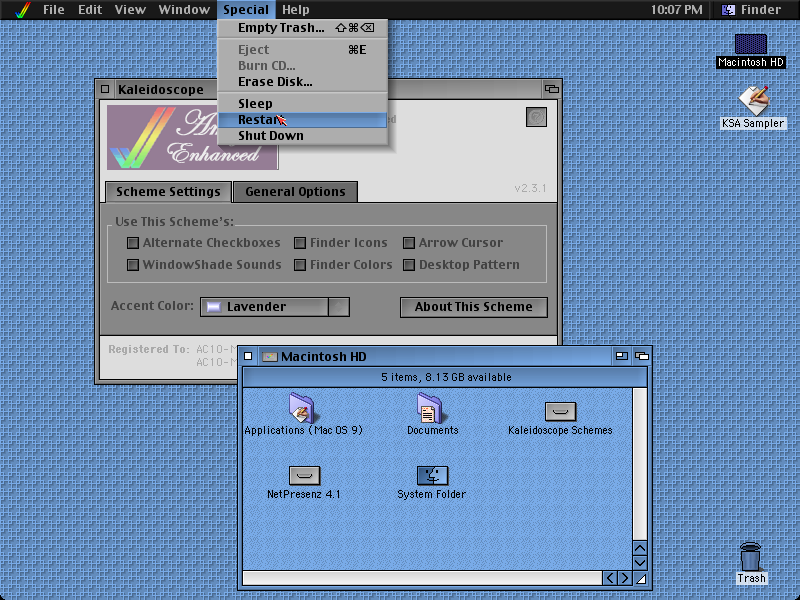Screen dimensions: 800x600
Task: Click the Macintosh HD vertical scrollbar track
Action: 640,464
